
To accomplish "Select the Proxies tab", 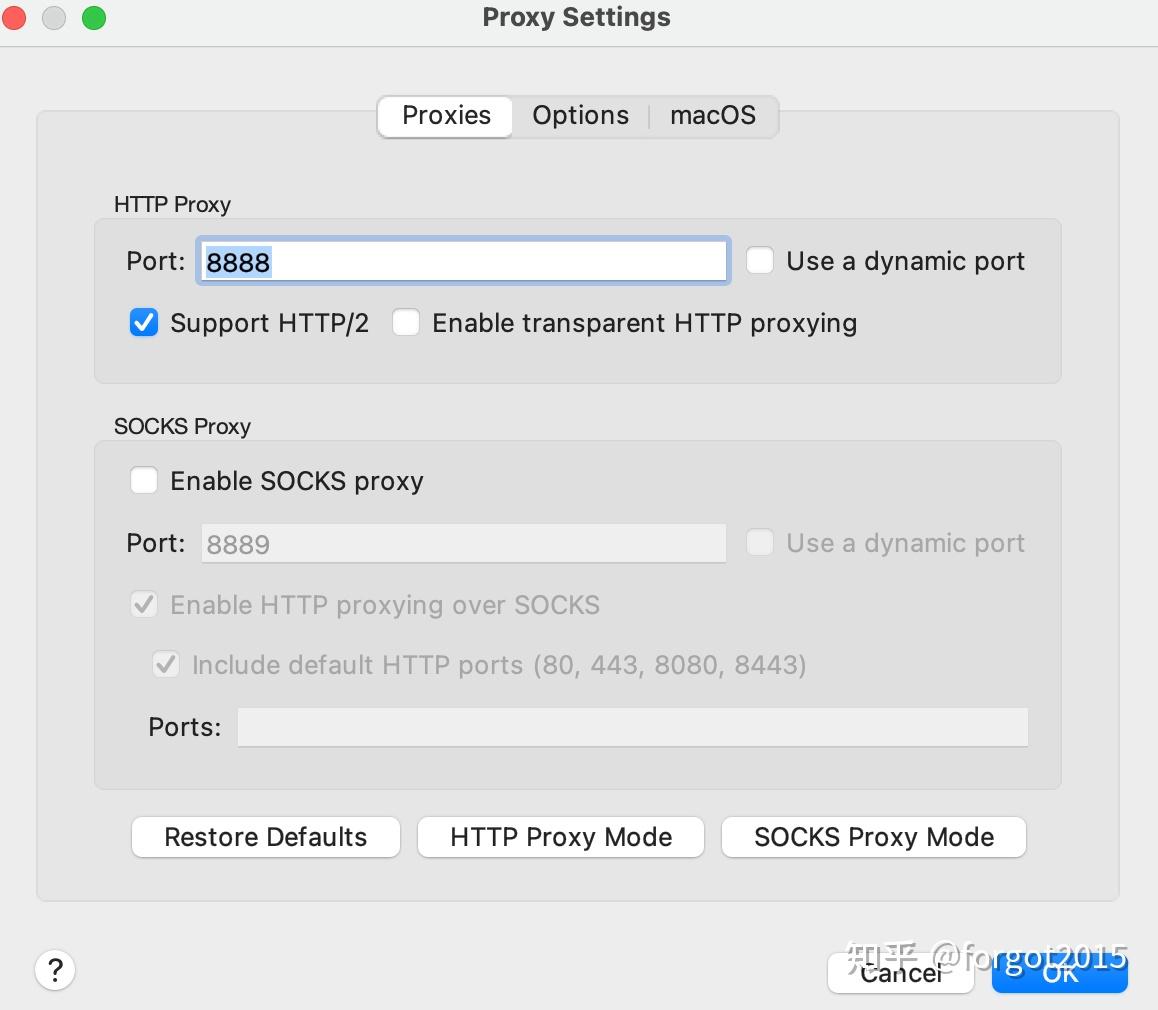I will coord(444,116).
